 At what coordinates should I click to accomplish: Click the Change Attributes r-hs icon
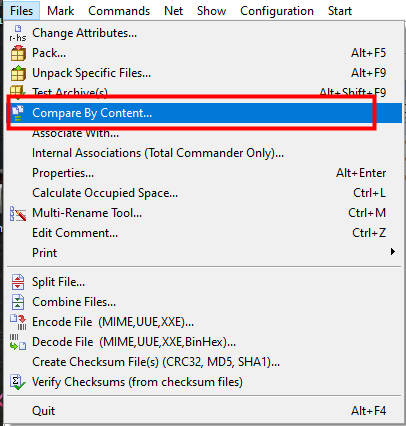coord(18,33)
